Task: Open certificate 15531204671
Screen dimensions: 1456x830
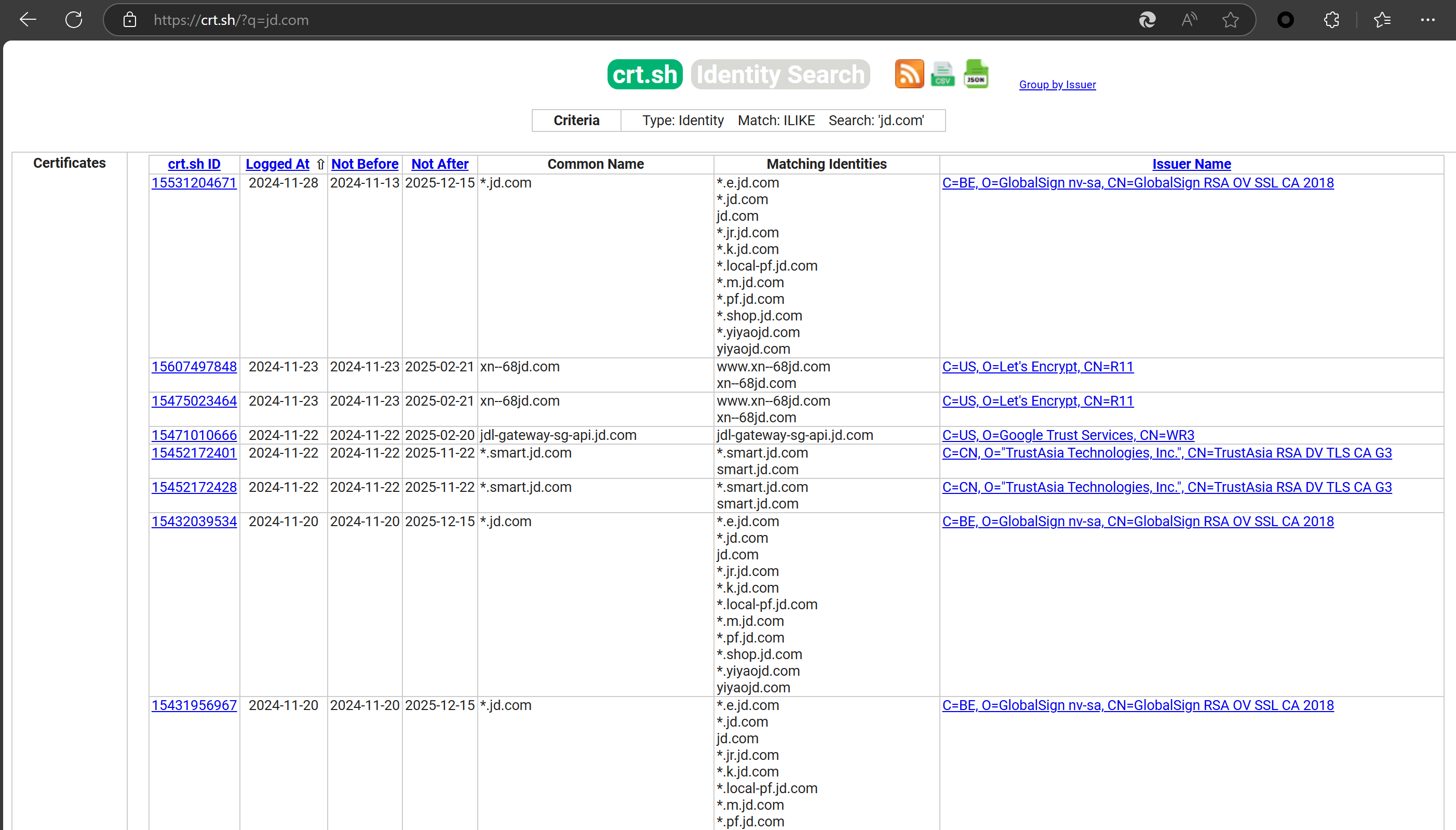Action: point(194,183)
